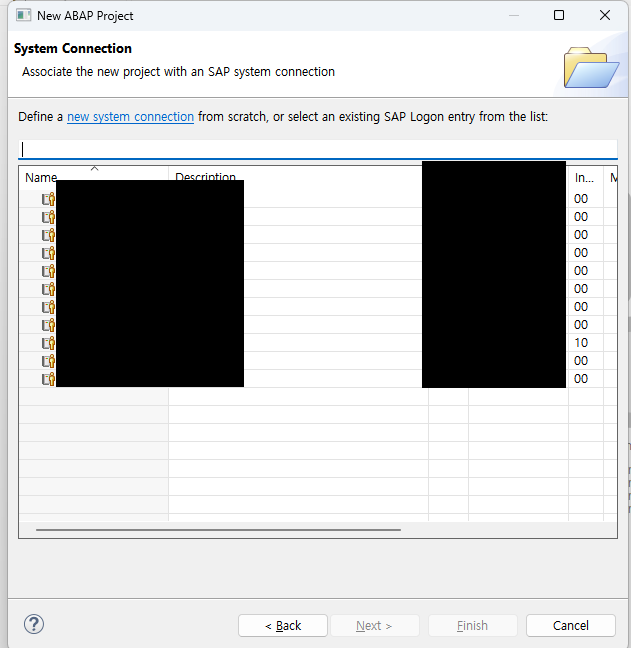631x648 pixels.
Task: Maximize the New ABAP Project window
Action: coord(559,15)
